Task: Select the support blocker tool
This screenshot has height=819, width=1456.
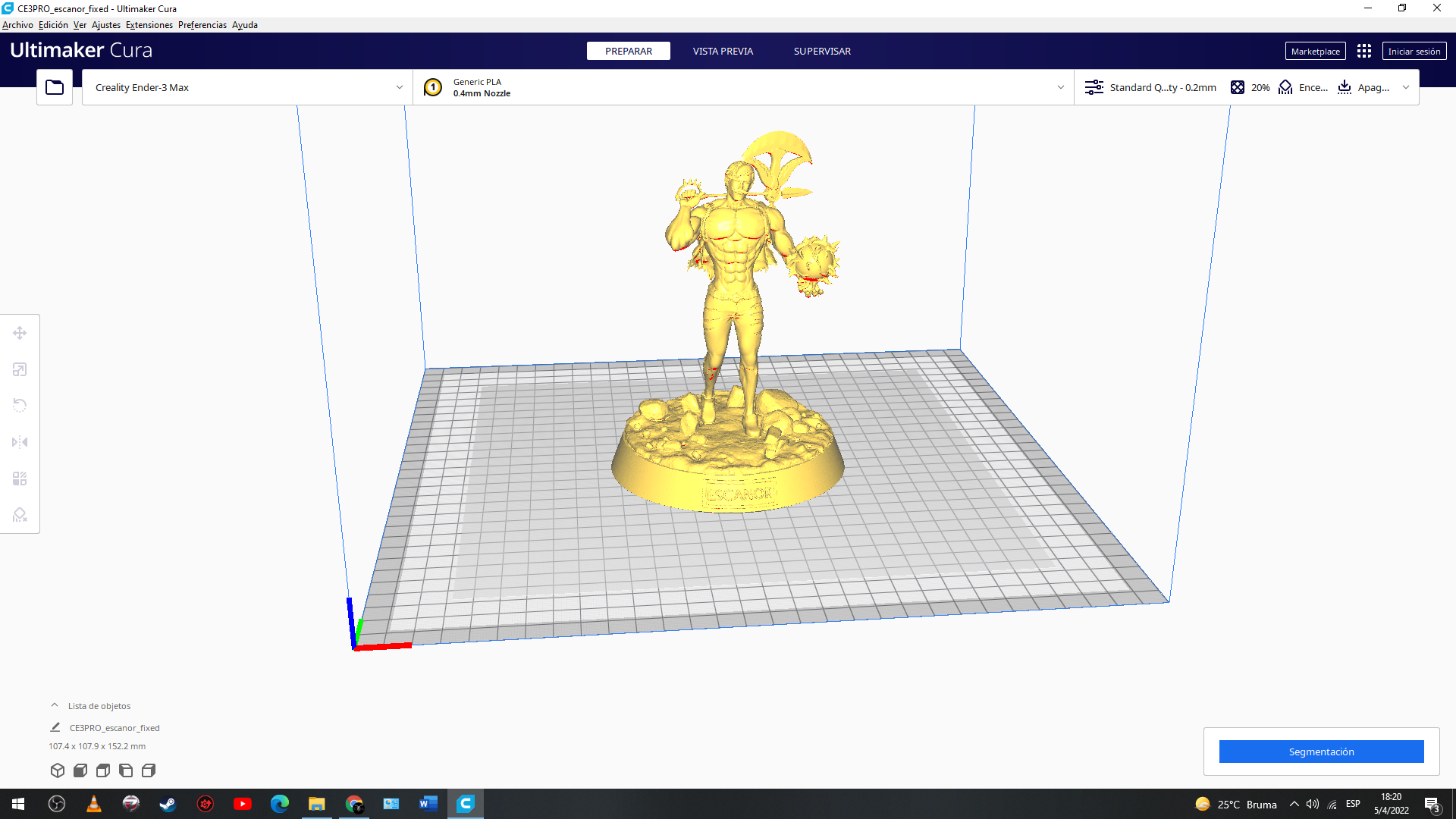Action: click(x=19, y=514)
